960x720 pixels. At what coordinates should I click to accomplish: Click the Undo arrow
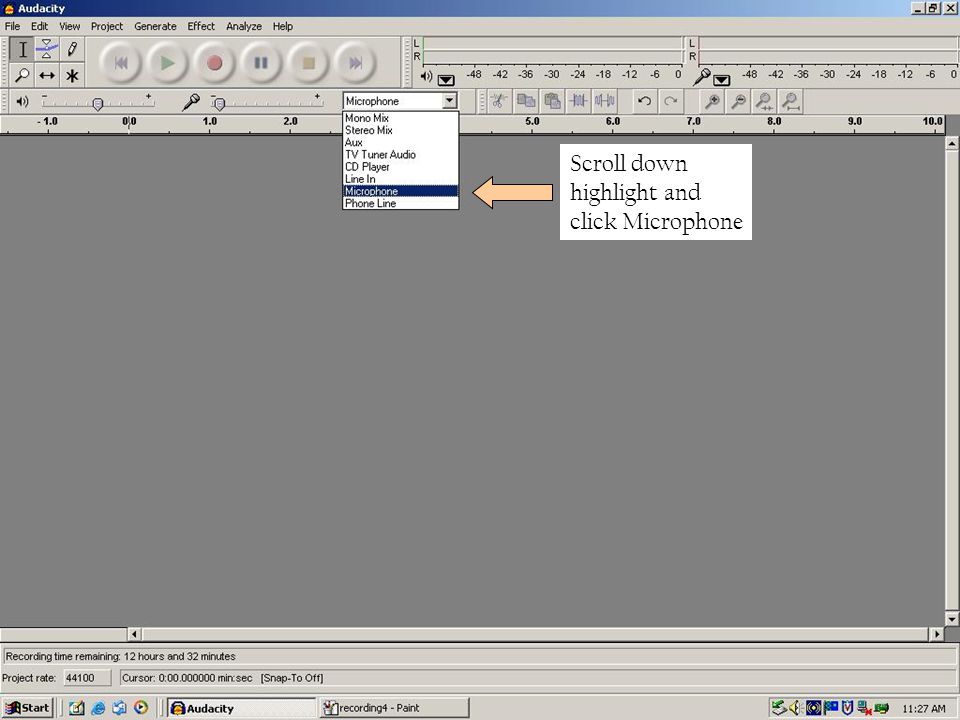point(644,101)
